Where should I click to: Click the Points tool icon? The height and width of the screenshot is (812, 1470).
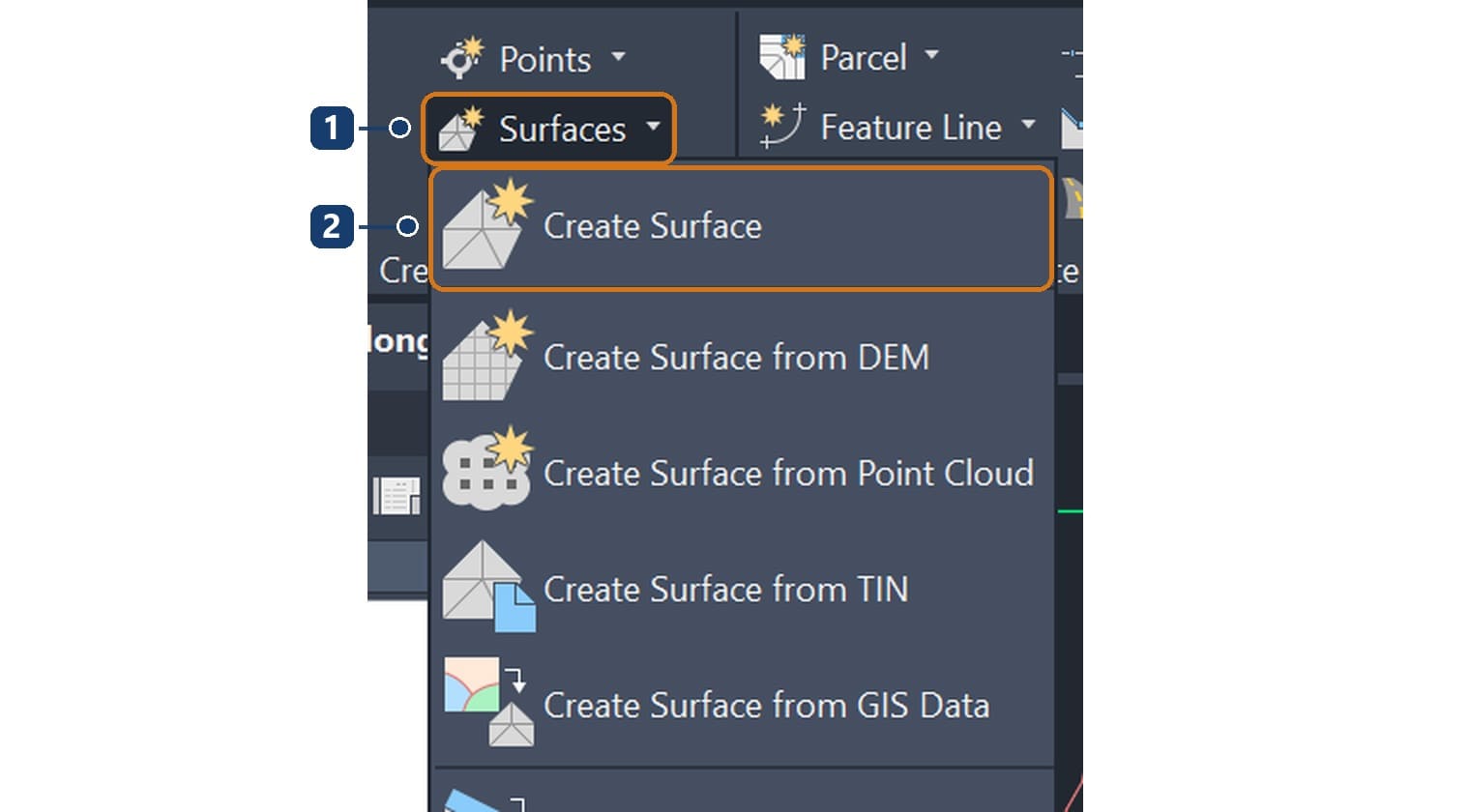pos(461,58)
